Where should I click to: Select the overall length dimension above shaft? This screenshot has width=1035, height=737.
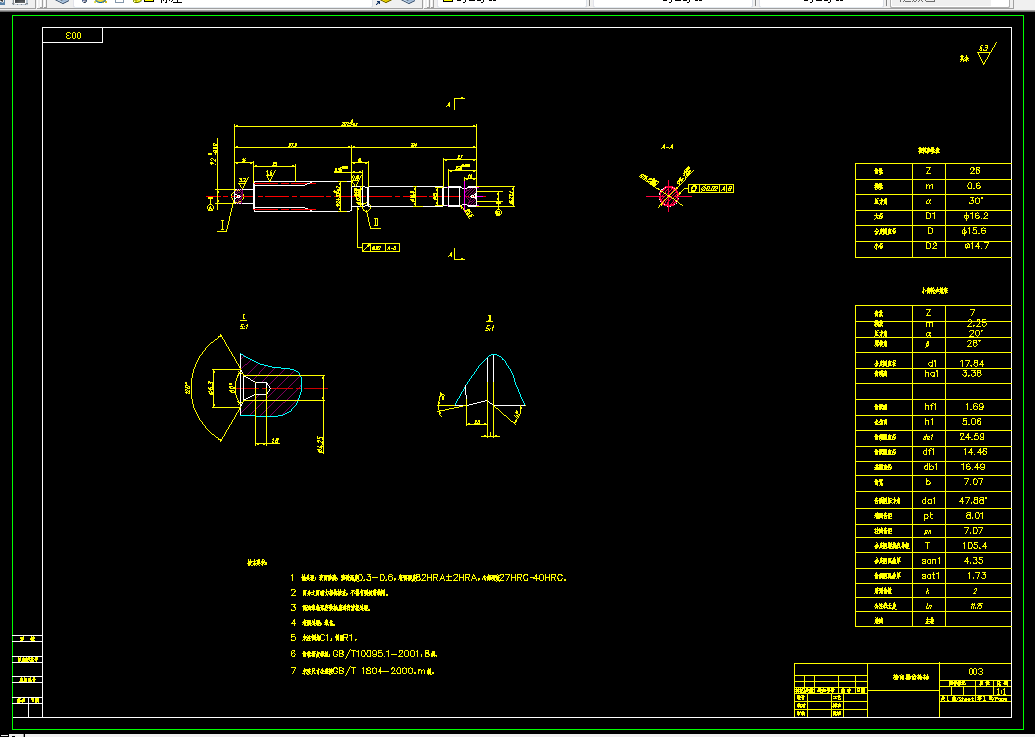pyautogui.click(x=355, y=123)
